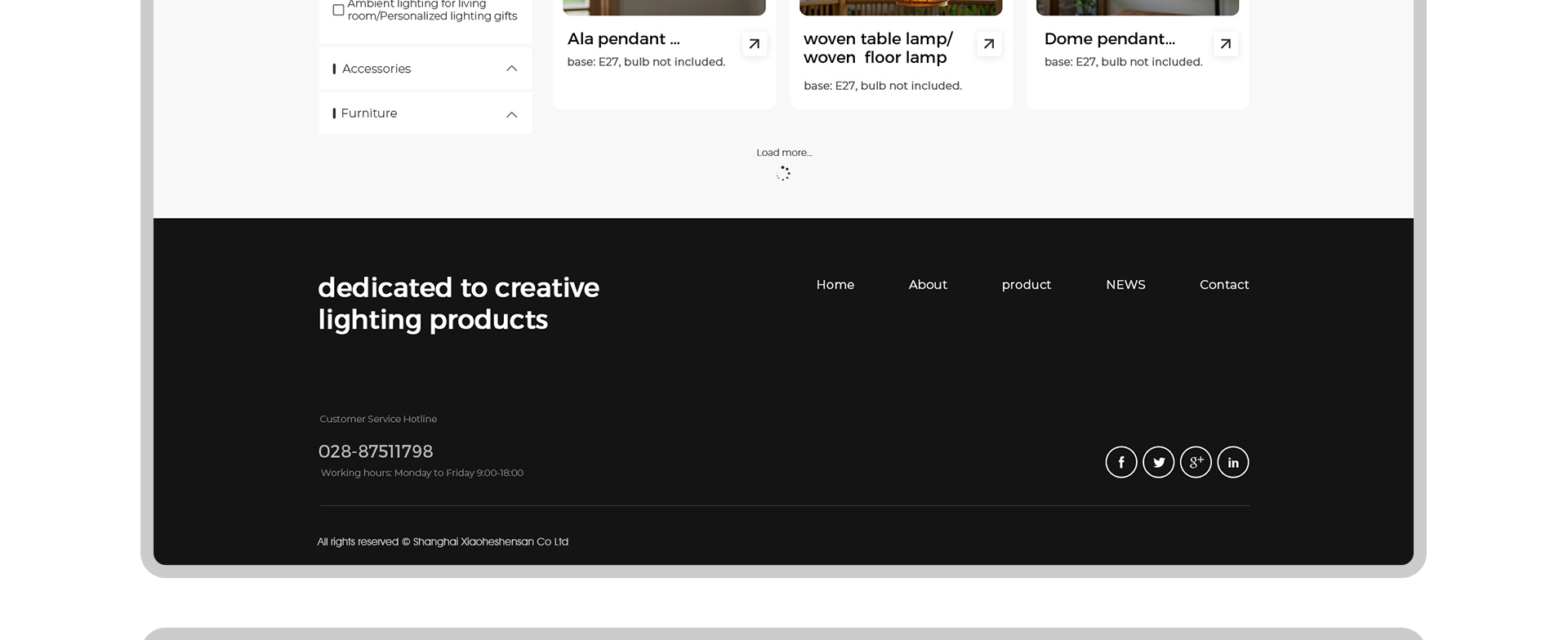Open the LinkedIn social icon

click(x=1233, y=462)
